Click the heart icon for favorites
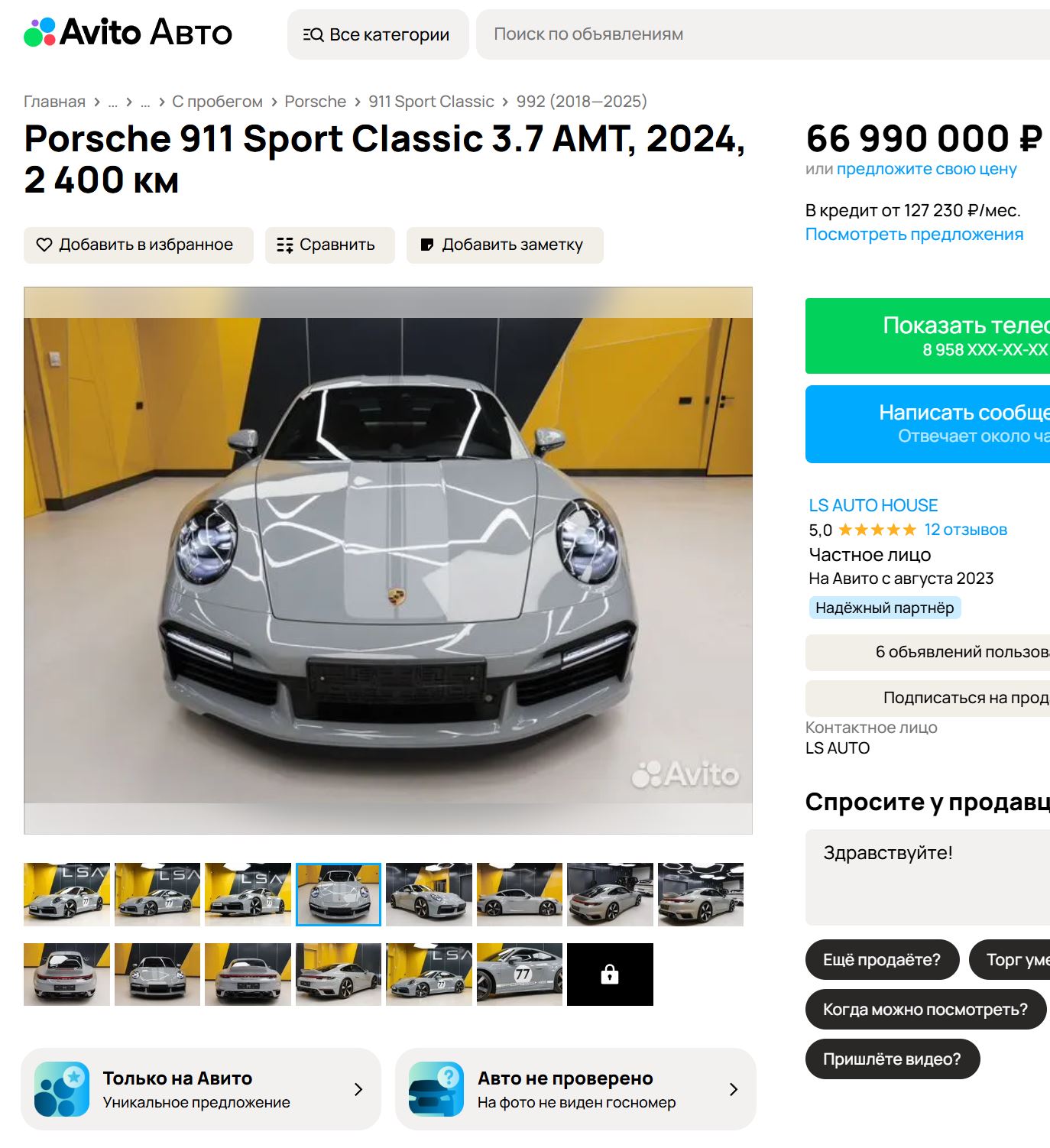This screenshot has height=1148, width=1050. point(44,245)
